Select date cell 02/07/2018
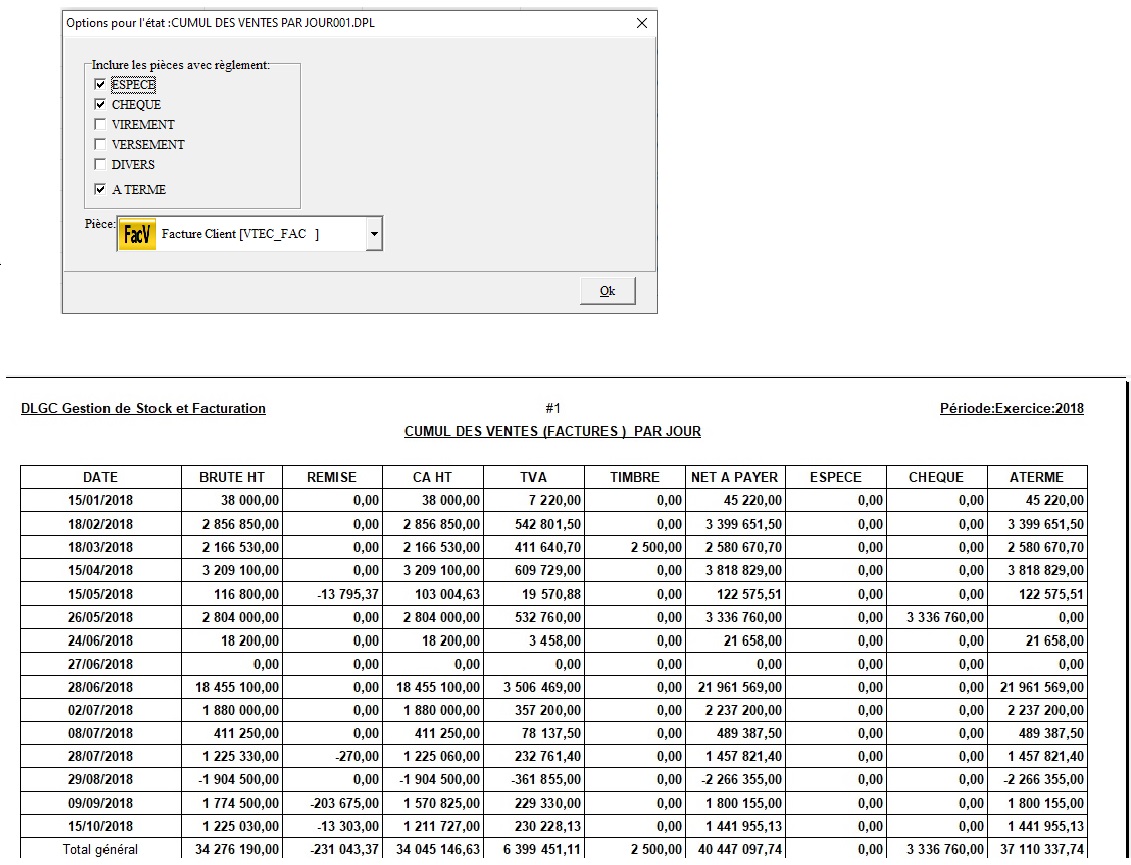The image size is (1131, 865). [x=100, y=710]
